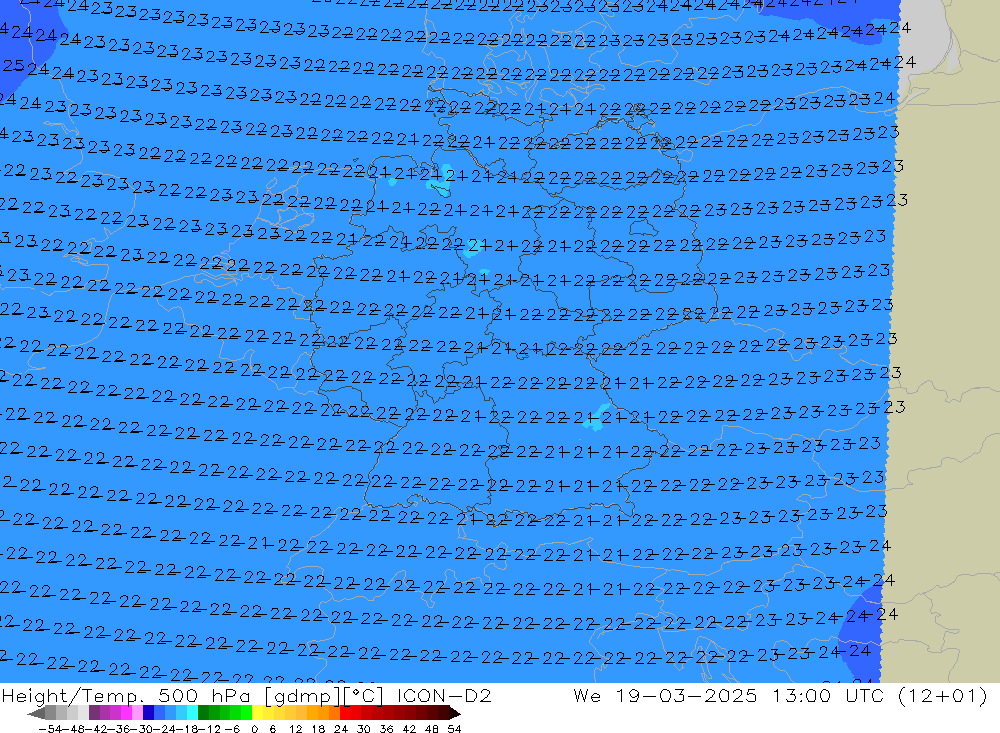
Task: Click the legend value "-54"
Action: tap(50, 729)
